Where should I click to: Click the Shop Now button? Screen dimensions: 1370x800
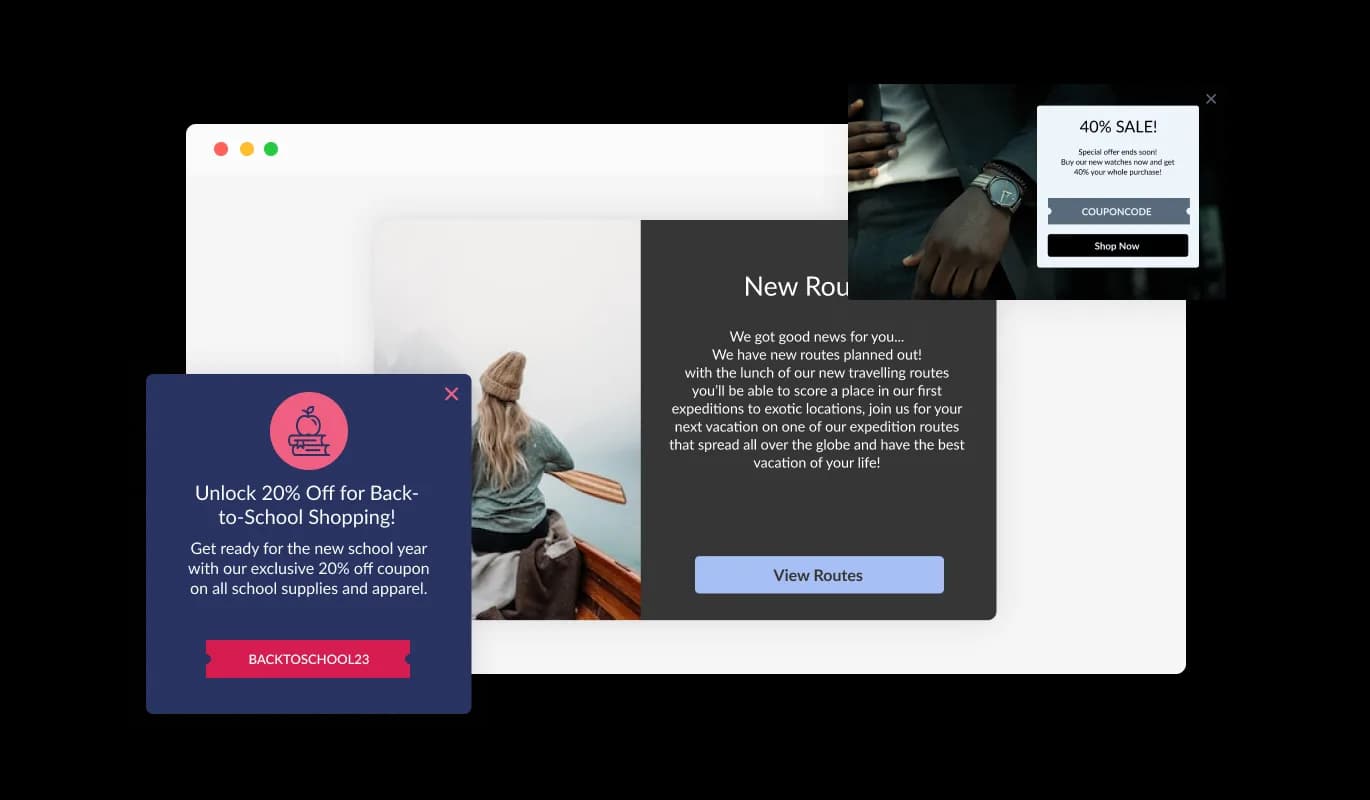[1117, 246]
